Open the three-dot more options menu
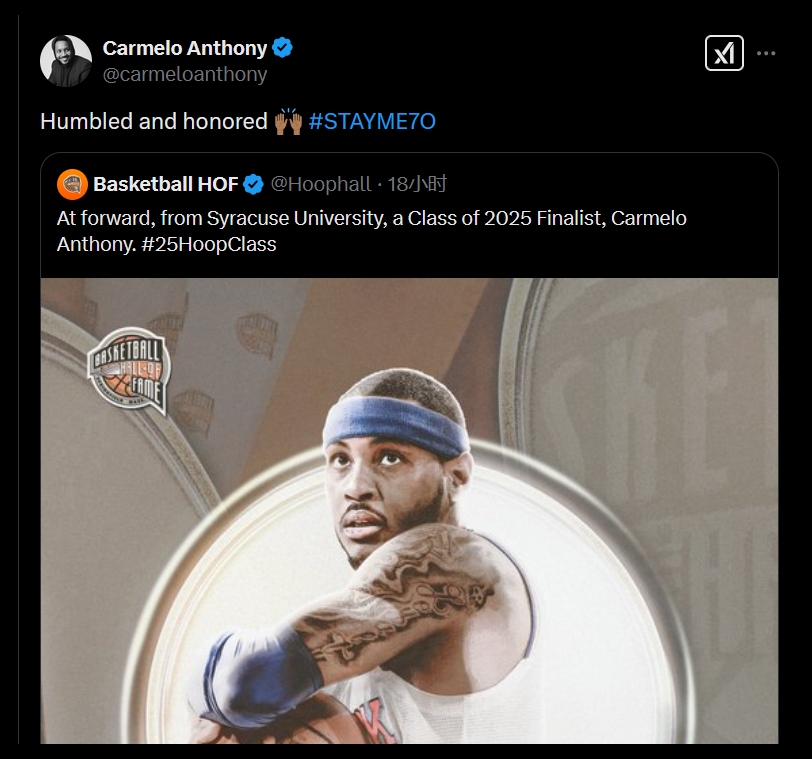The width and height of the screenshot is (812, 759). 766,53
